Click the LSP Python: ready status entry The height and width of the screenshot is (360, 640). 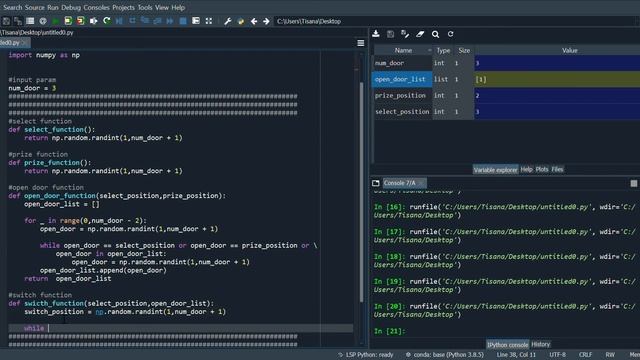click(366, 355)
